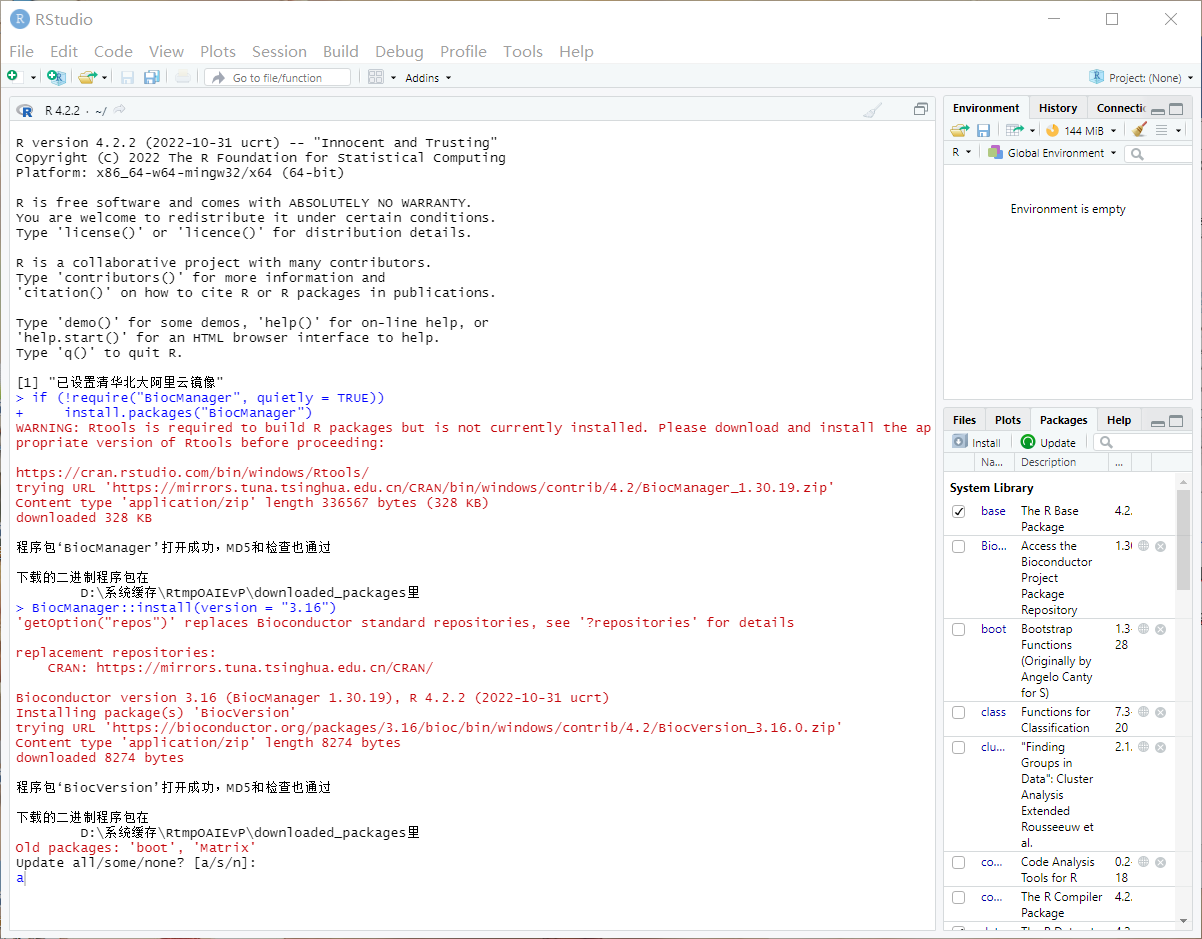This screenshot has height=939, width=1202.
Task: Open the pane layout dropdown arrow
Action: [393, 78]
